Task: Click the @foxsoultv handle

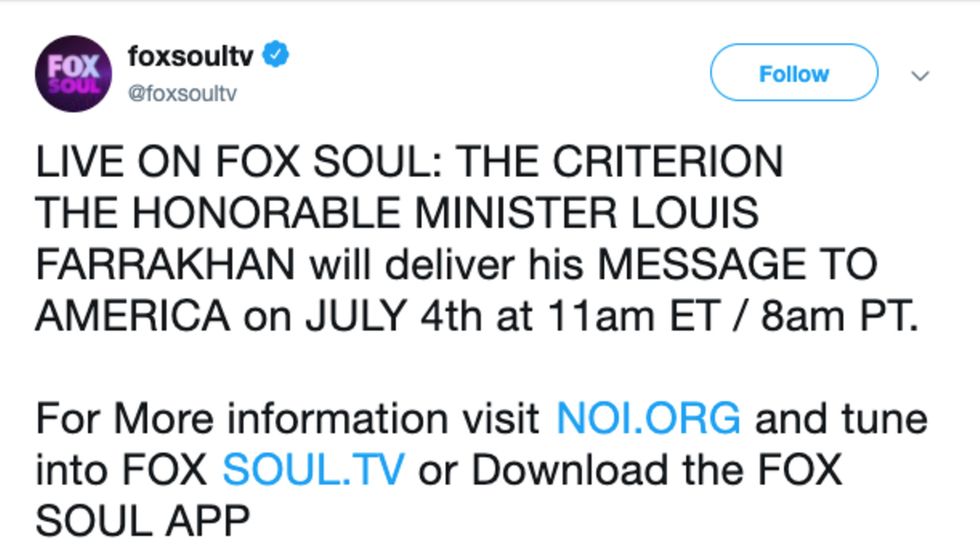Action: [x=182, y=94]
